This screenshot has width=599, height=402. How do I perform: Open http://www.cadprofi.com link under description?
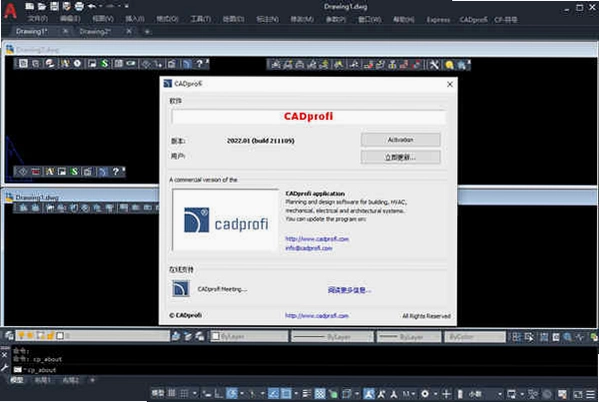click(317, 239)
